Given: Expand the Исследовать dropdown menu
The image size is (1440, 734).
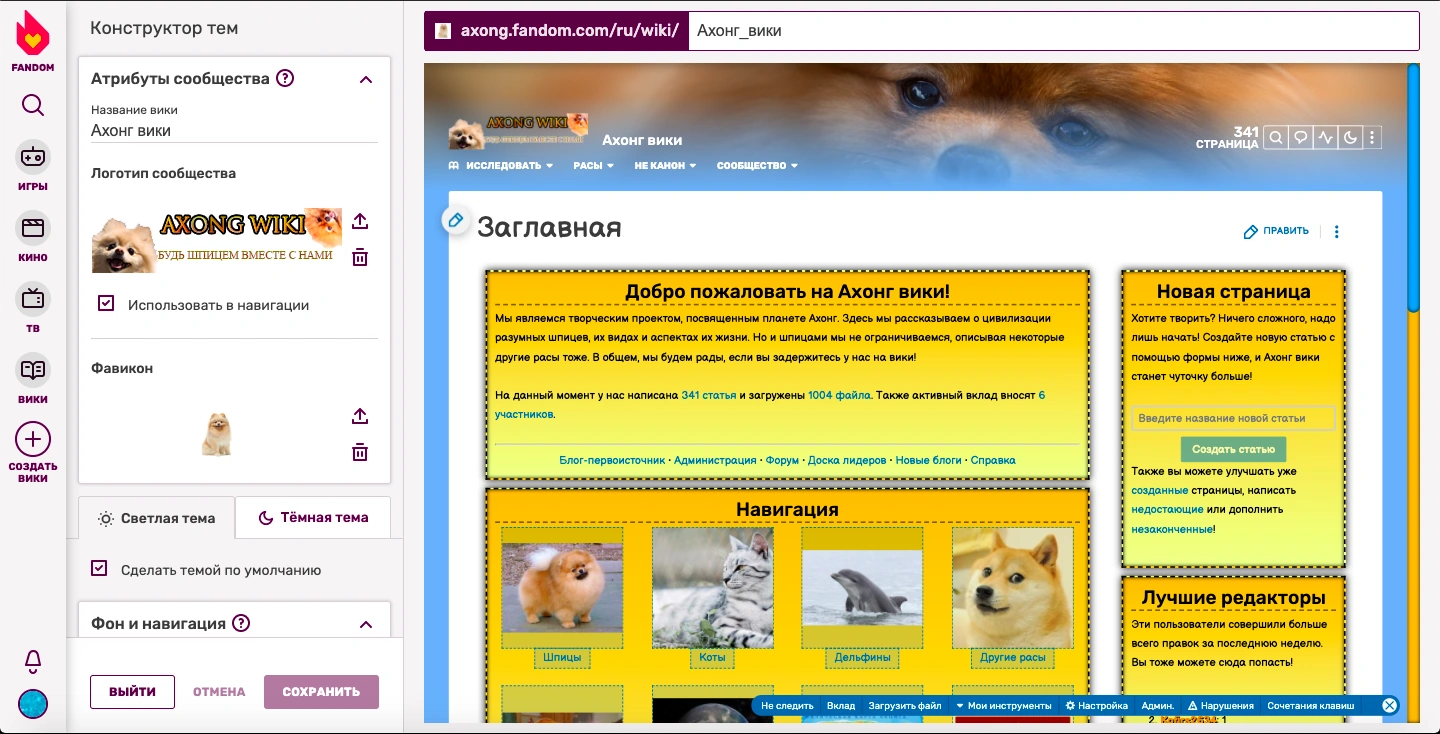Looking at the screenshot, I should 501,166.
